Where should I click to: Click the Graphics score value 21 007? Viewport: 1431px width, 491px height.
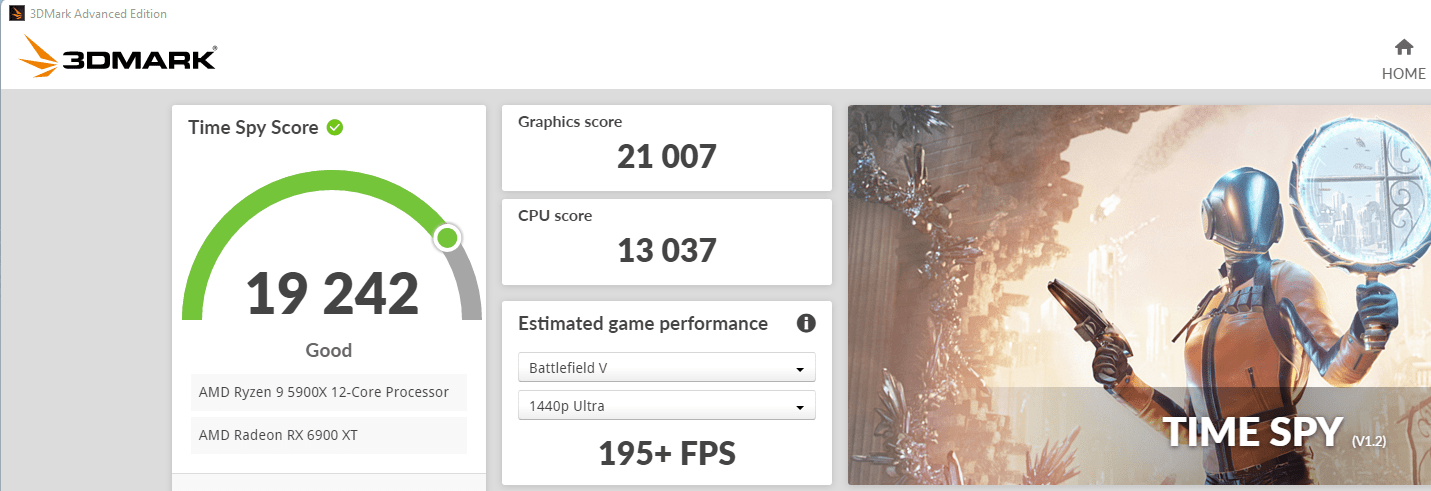[667, 157]
